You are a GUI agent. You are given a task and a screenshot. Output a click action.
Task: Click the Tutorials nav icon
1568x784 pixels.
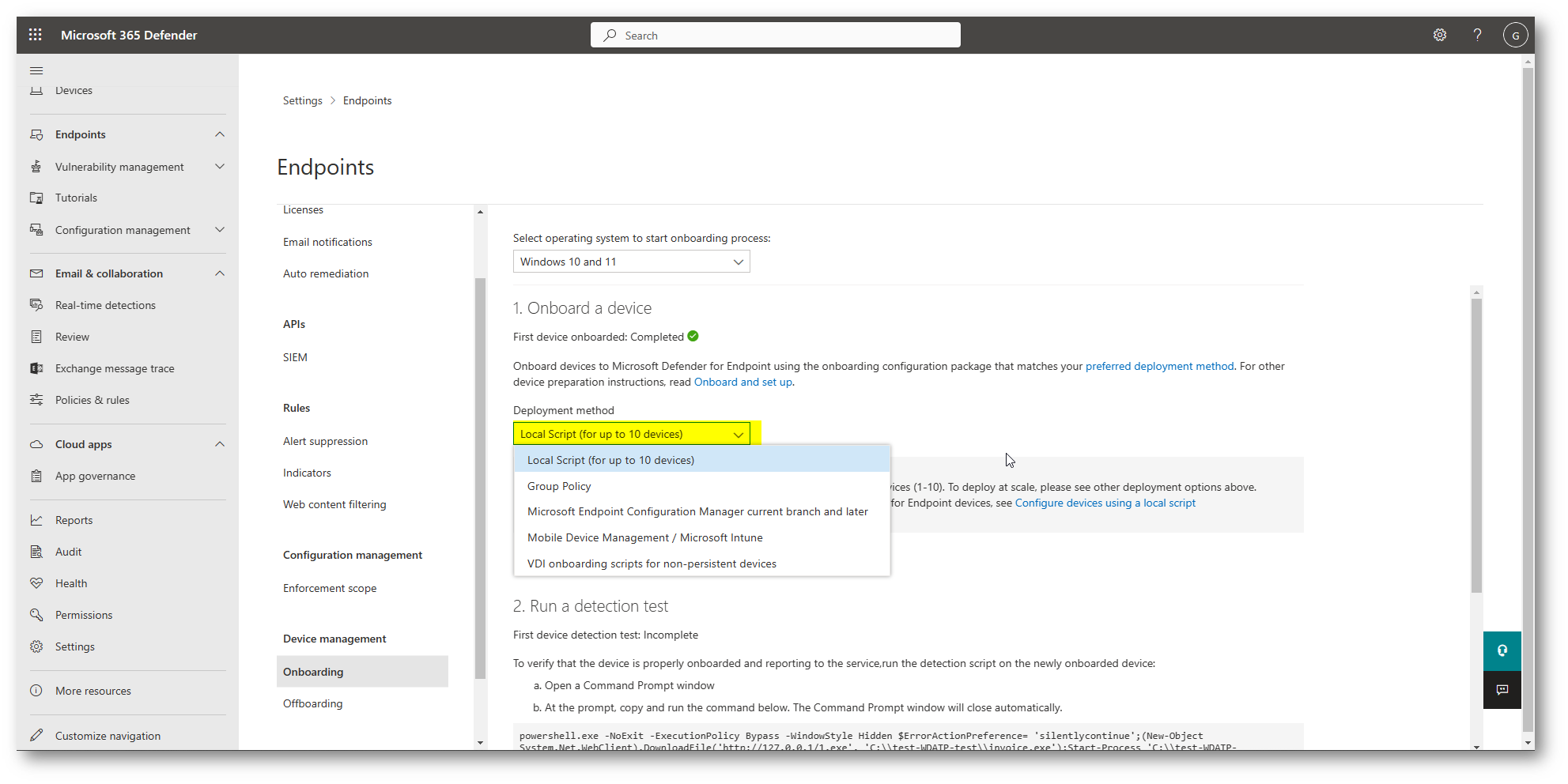[36, 198]
